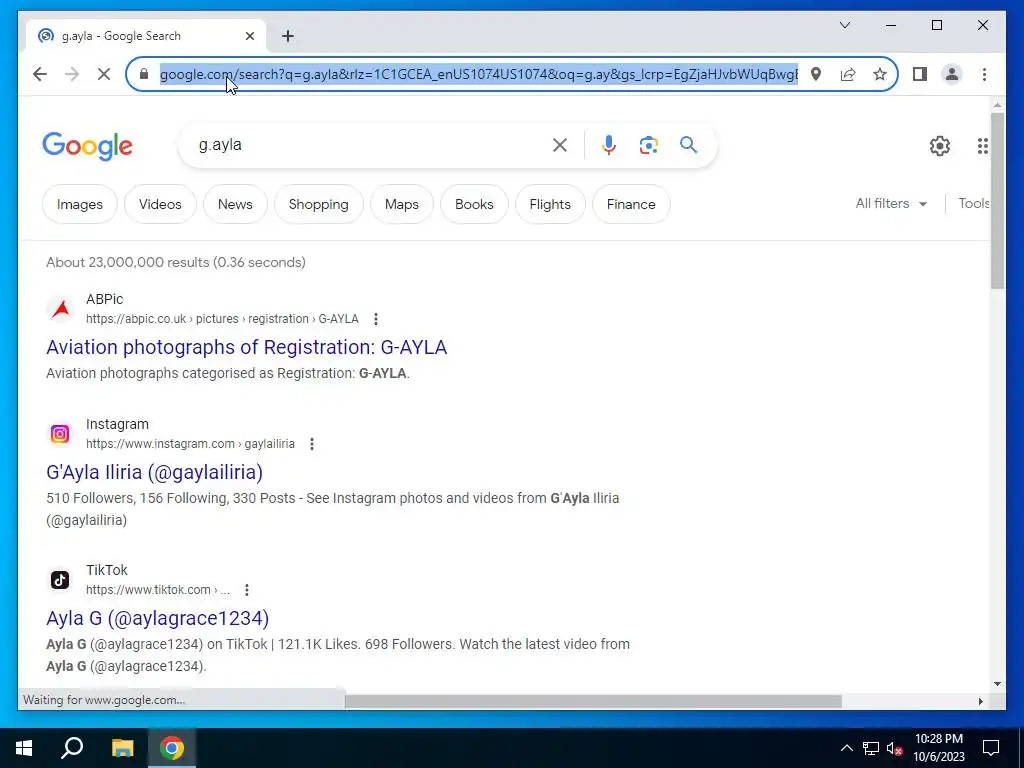1024x768 pixels.
Task: Click the vertical scrollbar thumb
Action: pyautogui.click(x=997, y=200)
